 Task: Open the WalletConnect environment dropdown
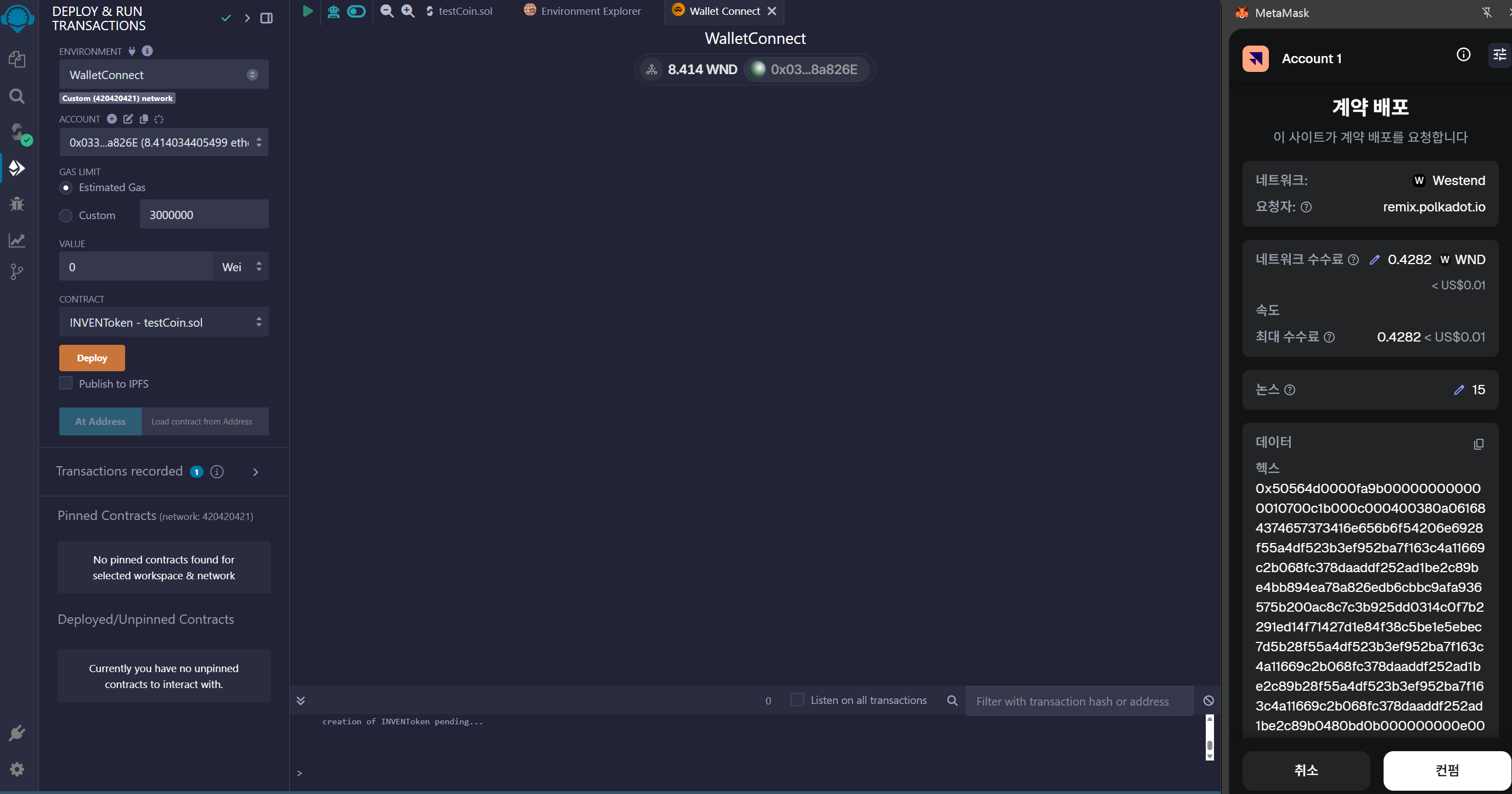click(163, 75)
